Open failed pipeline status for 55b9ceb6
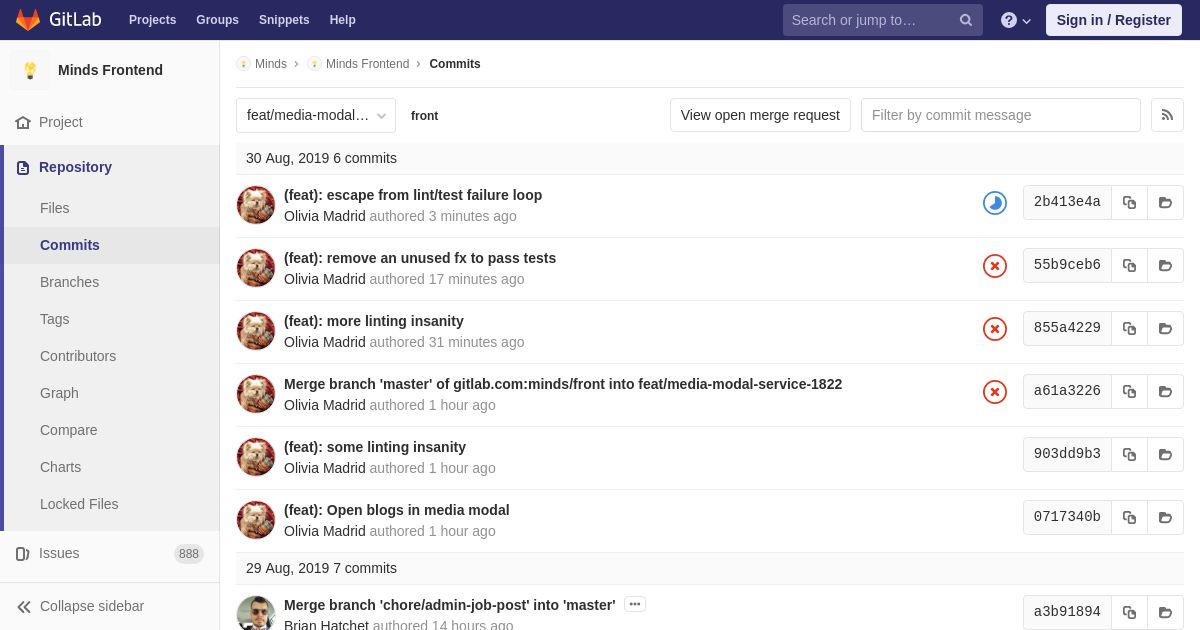 point(995,266)
